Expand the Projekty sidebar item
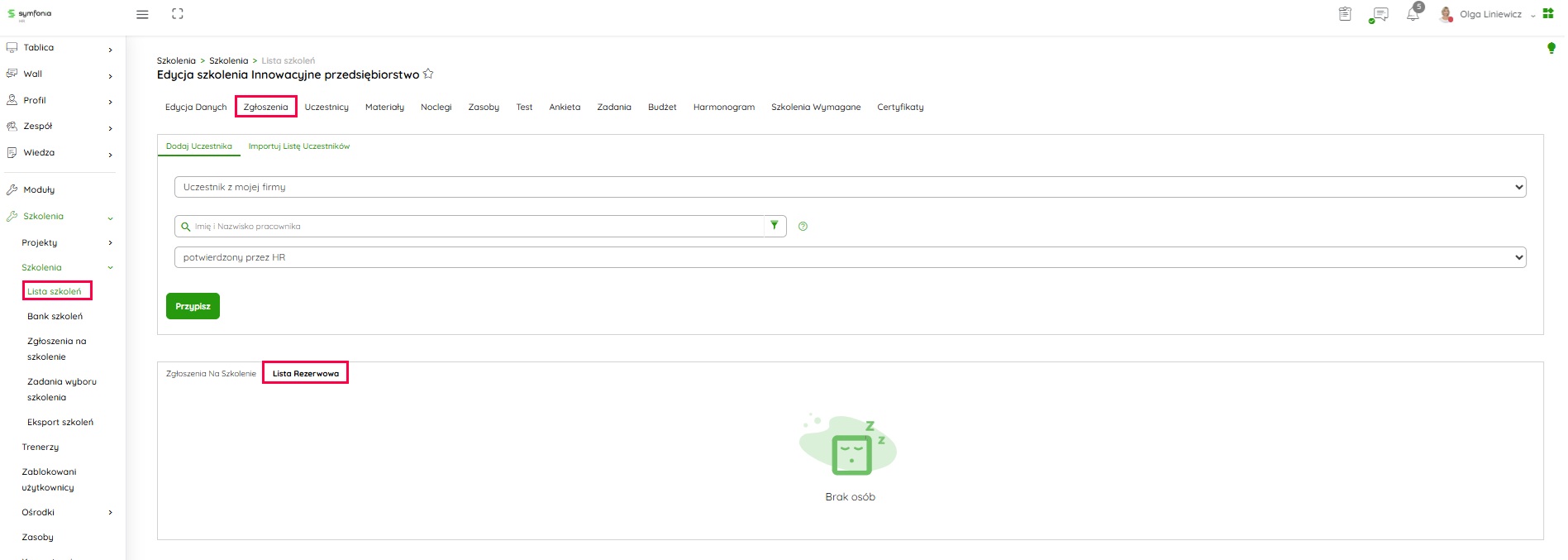The height and width of the screenshot is (560, 1568). click(66, 242)
